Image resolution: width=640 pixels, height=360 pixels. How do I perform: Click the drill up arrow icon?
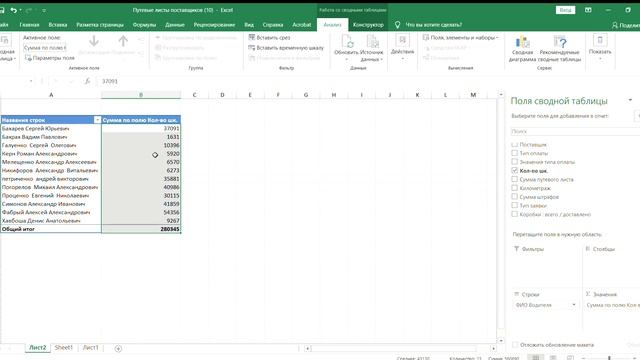click(123, 41)
